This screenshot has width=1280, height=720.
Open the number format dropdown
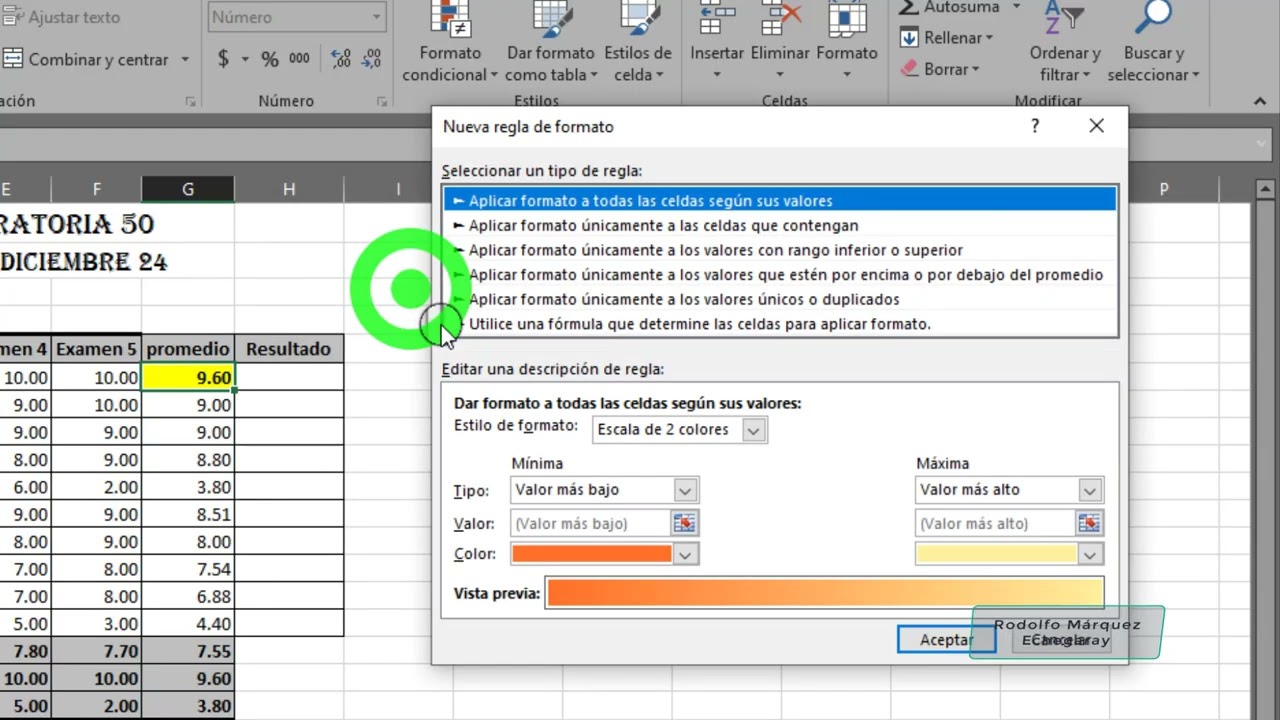coord(377,17)
